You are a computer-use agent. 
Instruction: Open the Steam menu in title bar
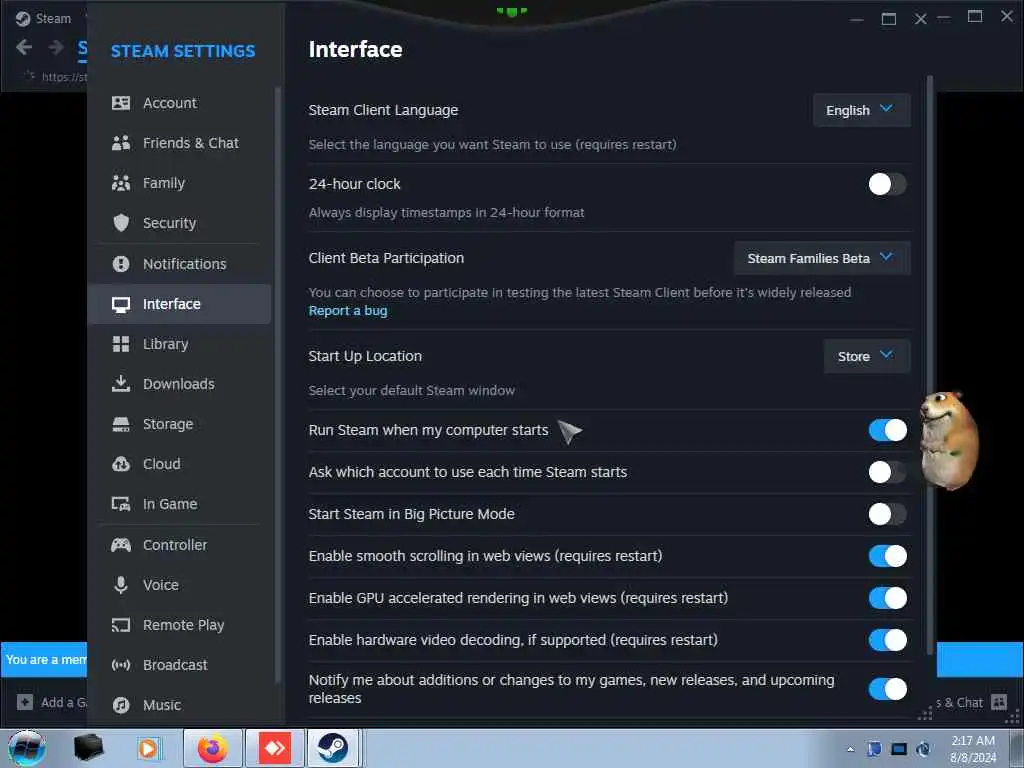click(43, 18)
